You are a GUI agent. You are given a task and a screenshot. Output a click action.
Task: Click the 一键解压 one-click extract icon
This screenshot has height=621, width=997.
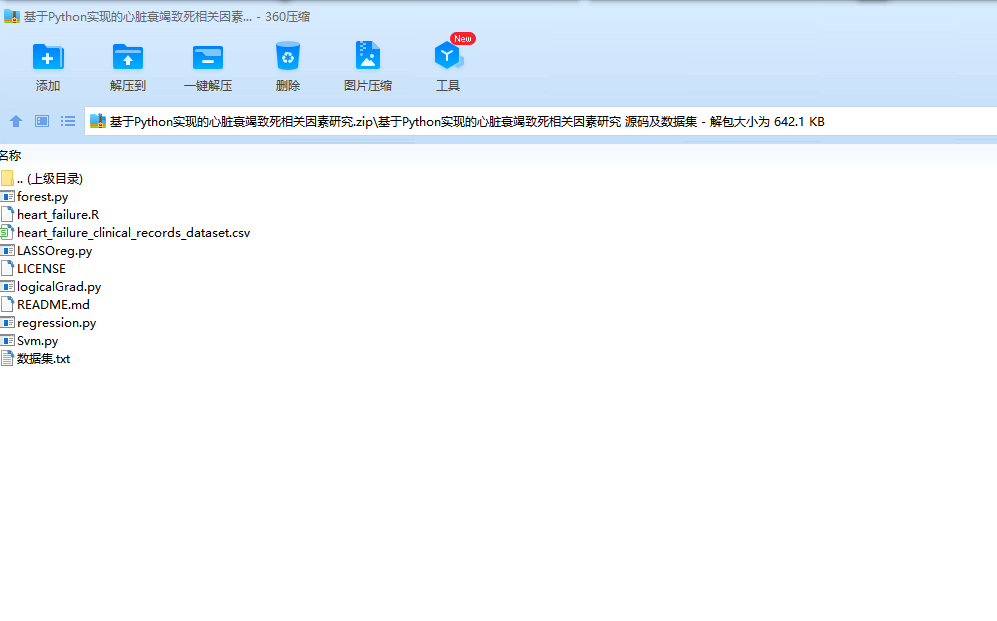point(208,57)
